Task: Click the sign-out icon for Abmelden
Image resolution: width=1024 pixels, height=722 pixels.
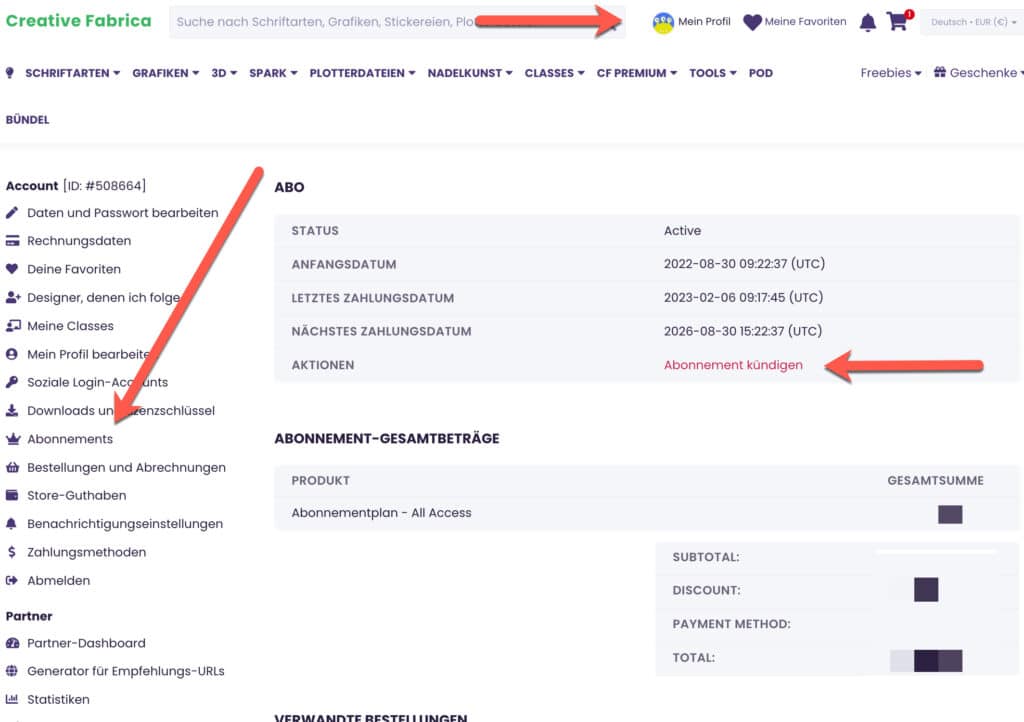Action: pyautogui.click(x=12, y=580)
